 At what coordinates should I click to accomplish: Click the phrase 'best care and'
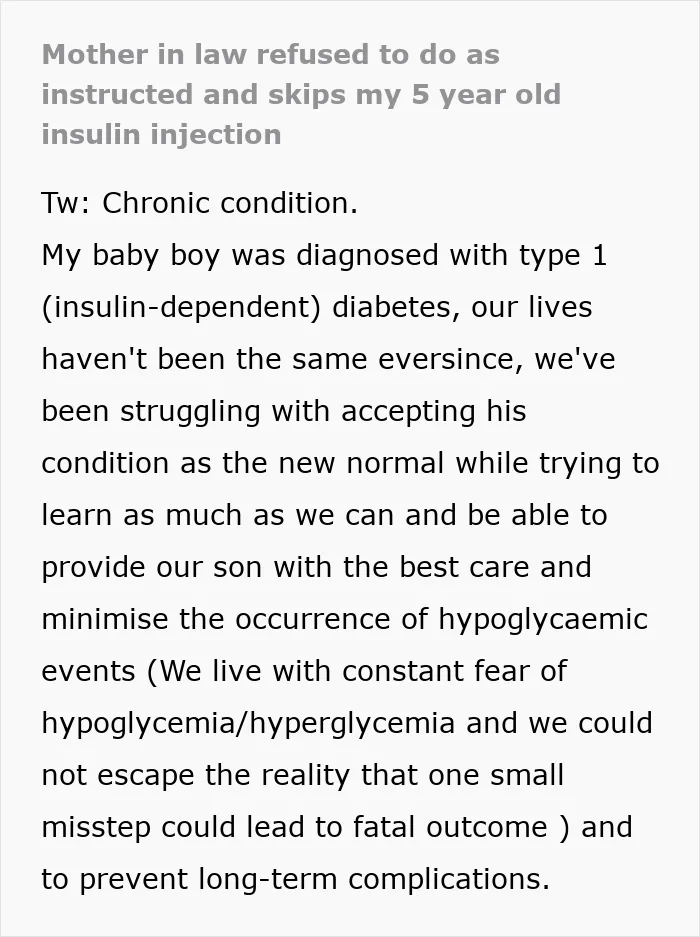click(495, 567)
